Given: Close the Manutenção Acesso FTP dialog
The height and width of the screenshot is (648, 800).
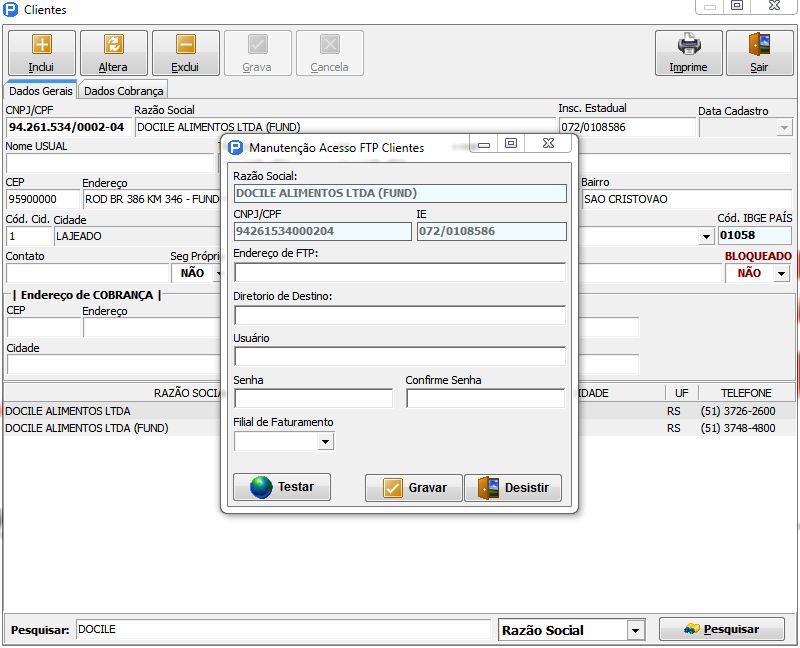Looking at the screenshot, I should coord(548,143).
